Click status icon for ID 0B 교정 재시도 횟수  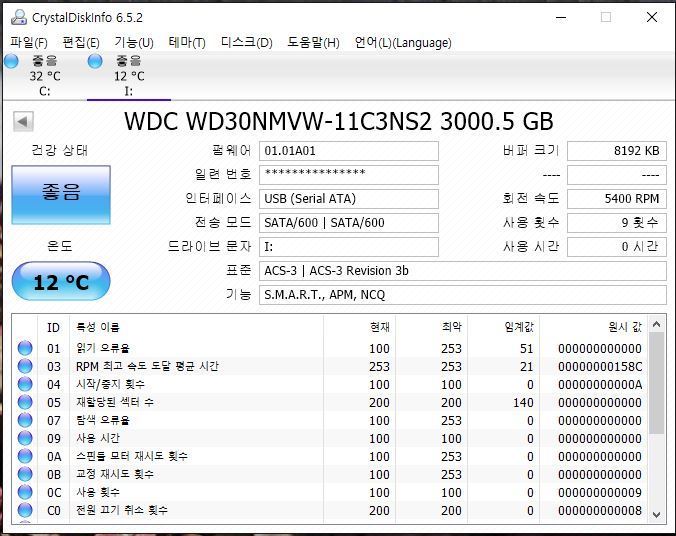[x=25, y=474]
